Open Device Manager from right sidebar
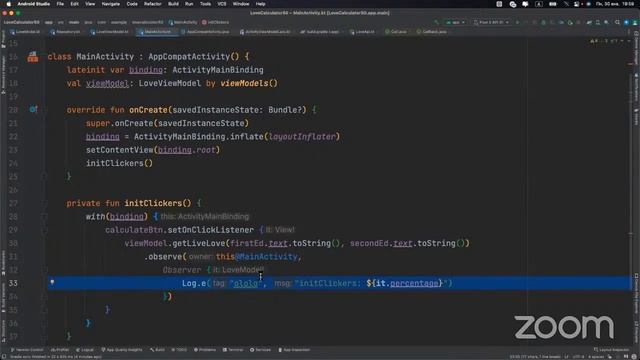 [x=636, y=47]
